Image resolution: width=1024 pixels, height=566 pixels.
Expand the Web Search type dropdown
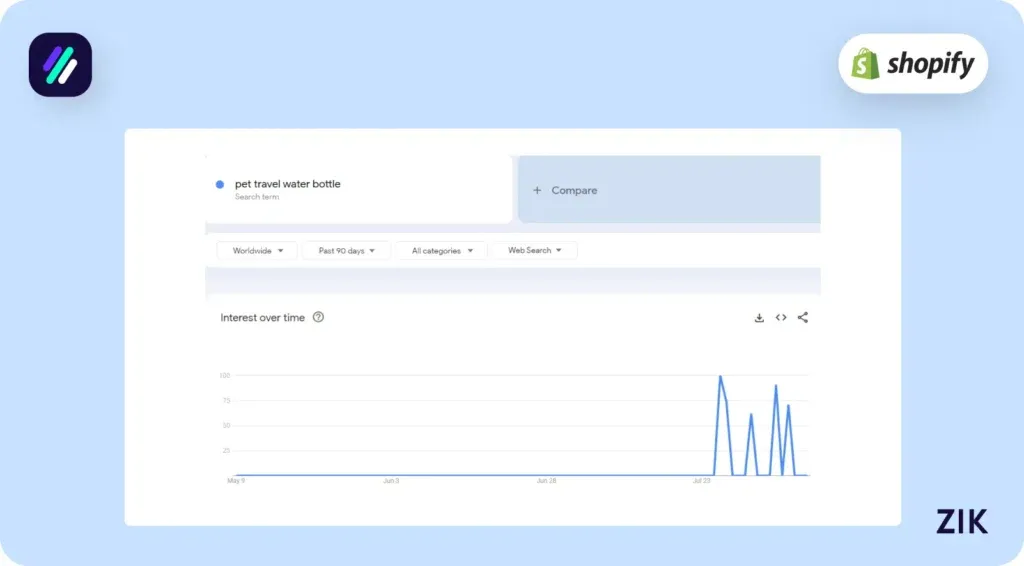[x=534, y=251]
